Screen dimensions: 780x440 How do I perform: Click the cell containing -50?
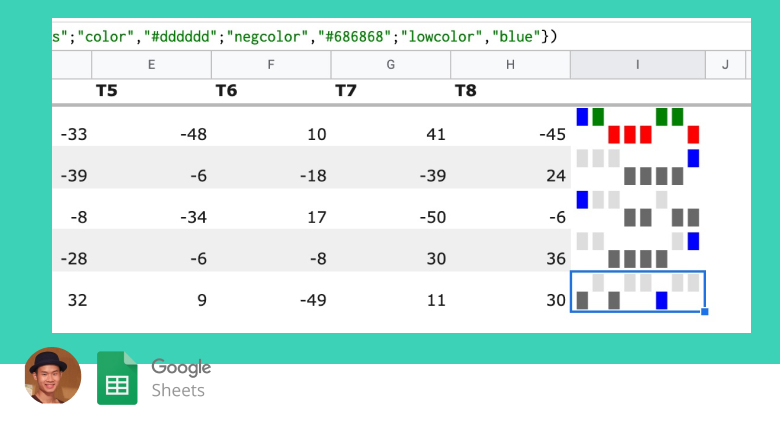tap(390, 209)
